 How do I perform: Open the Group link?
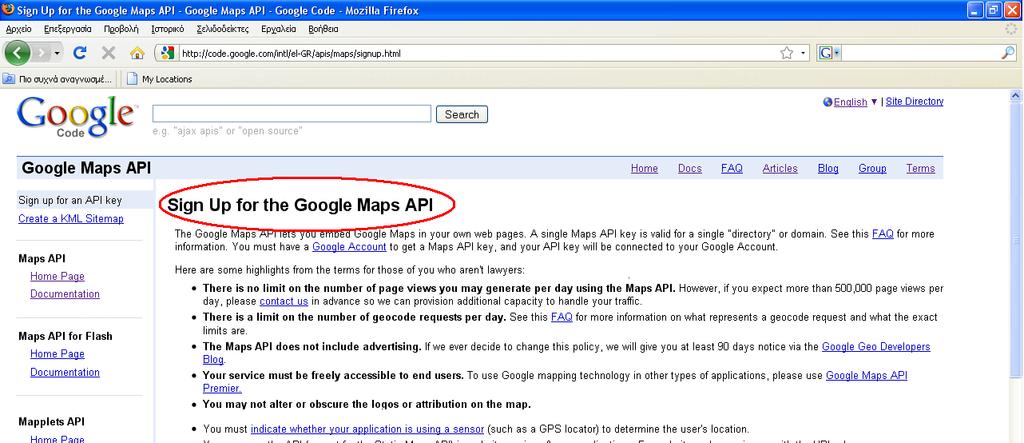(x=872, y=169)
